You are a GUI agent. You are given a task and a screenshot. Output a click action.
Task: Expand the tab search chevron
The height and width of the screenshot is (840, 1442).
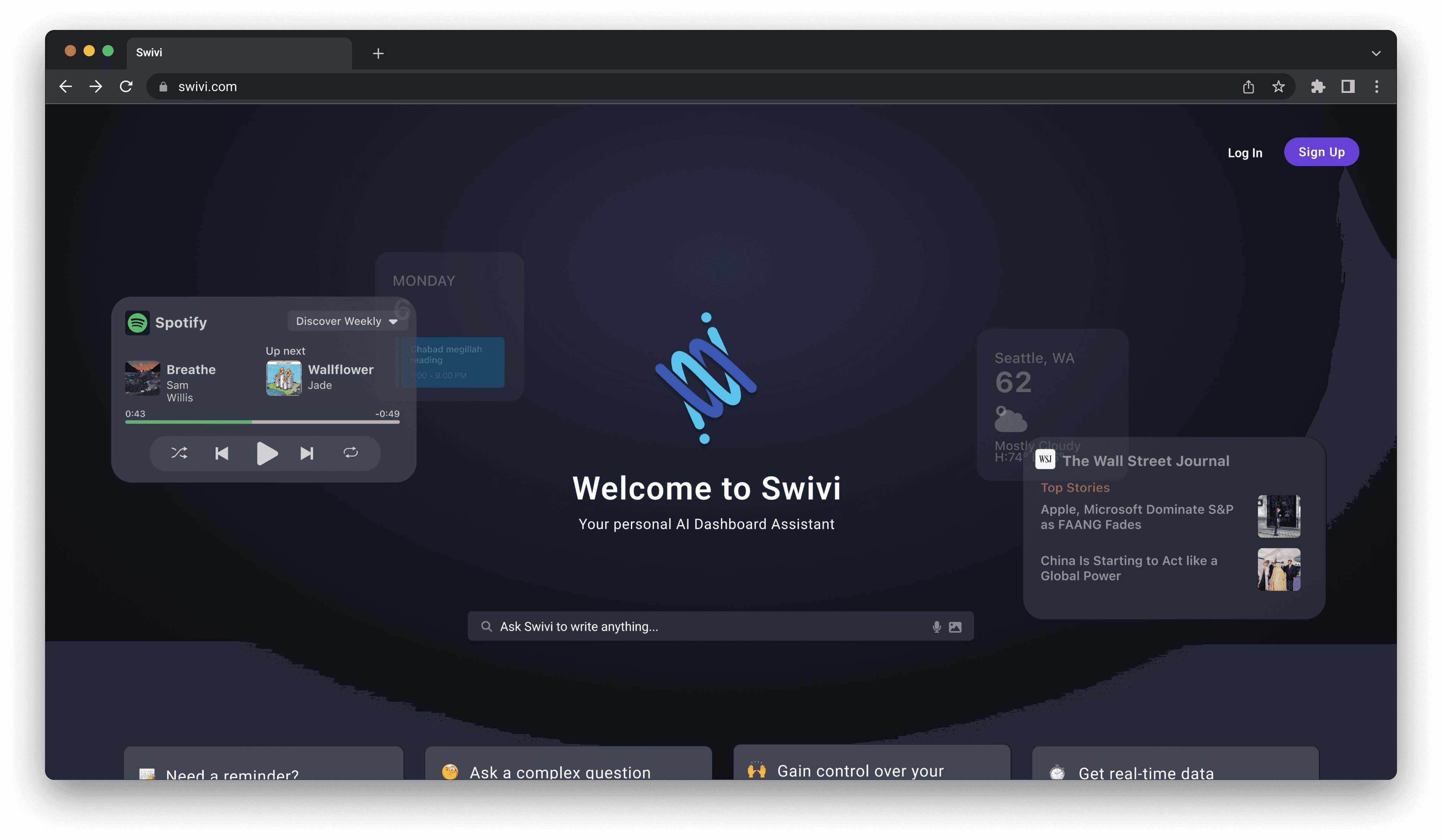tap(1375, 53)
